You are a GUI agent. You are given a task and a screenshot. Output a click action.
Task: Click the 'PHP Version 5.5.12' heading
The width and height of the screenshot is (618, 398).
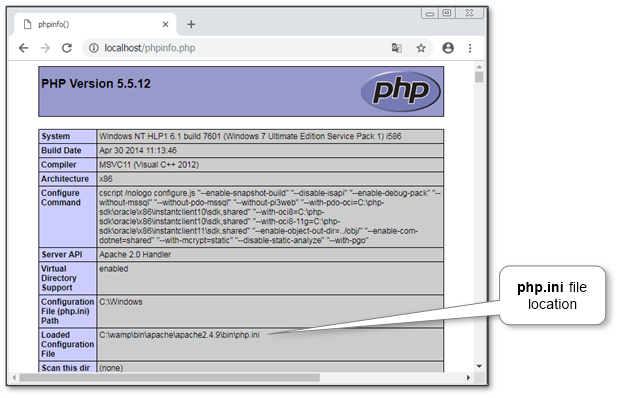tap(96, 84)
